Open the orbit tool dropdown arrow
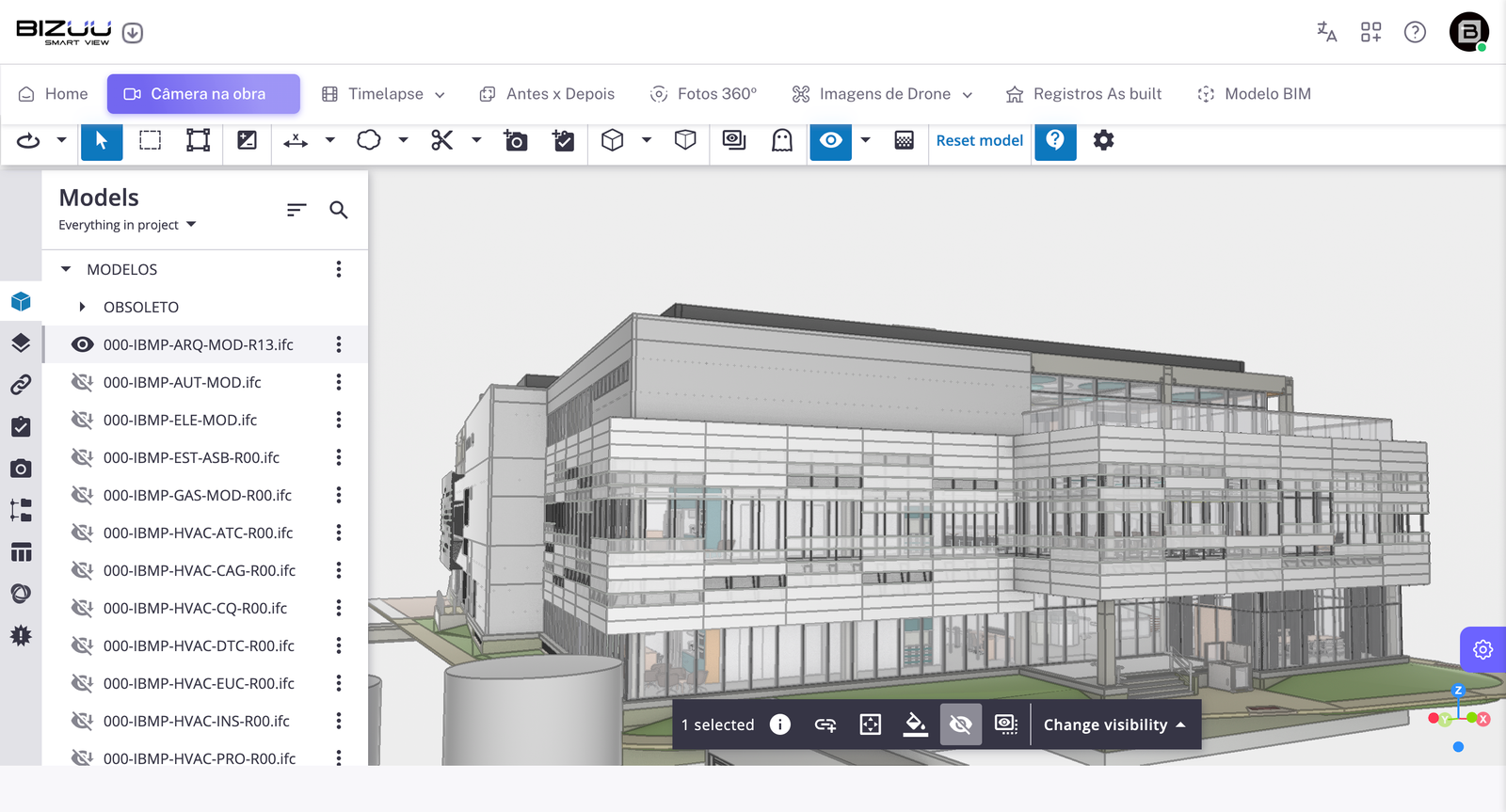Screen dimensions: 1506x812 [x=61, y=141]
